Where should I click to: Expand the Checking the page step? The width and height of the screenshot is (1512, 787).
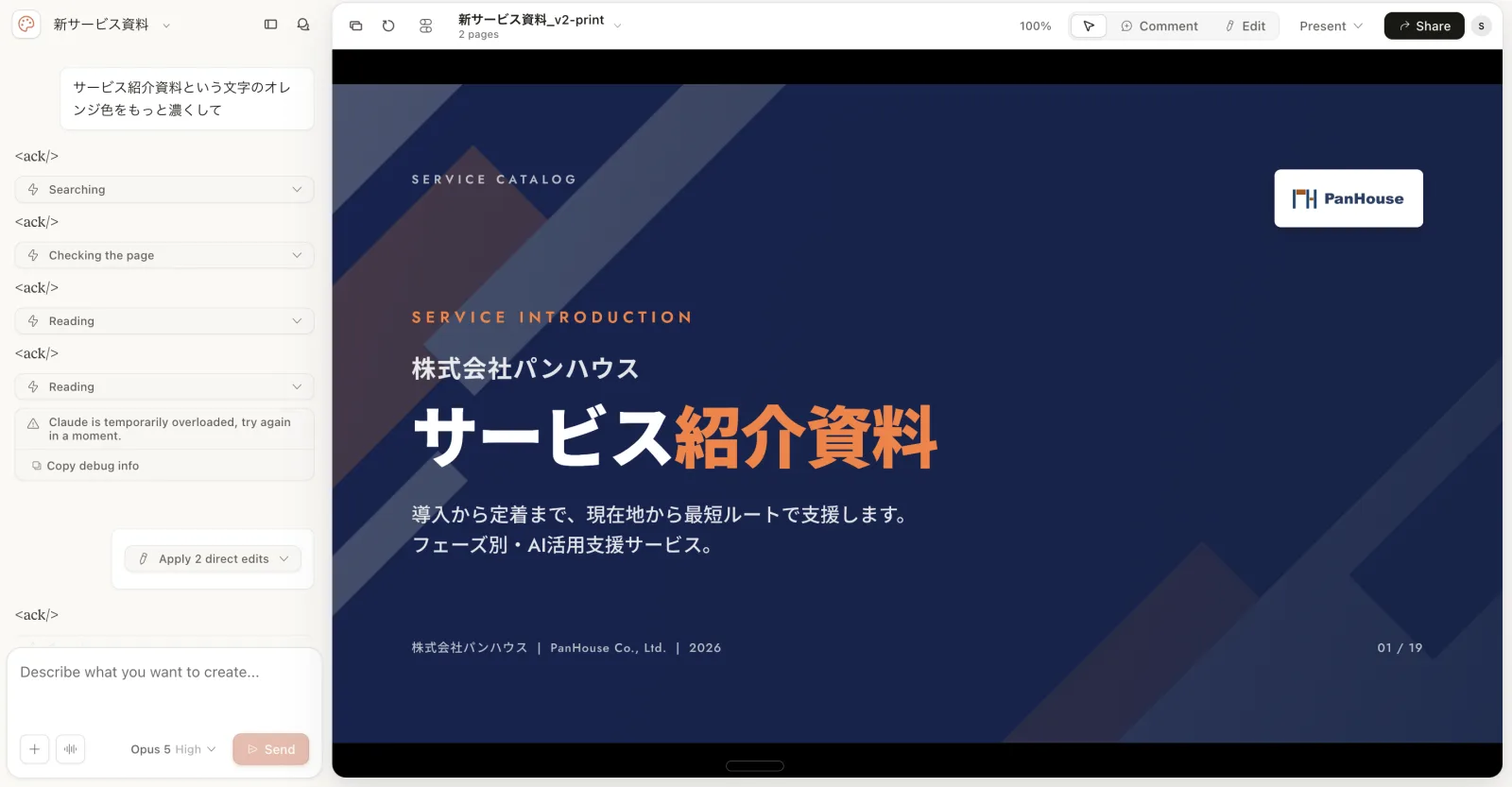pyautogui.click(x=164, y=255)
